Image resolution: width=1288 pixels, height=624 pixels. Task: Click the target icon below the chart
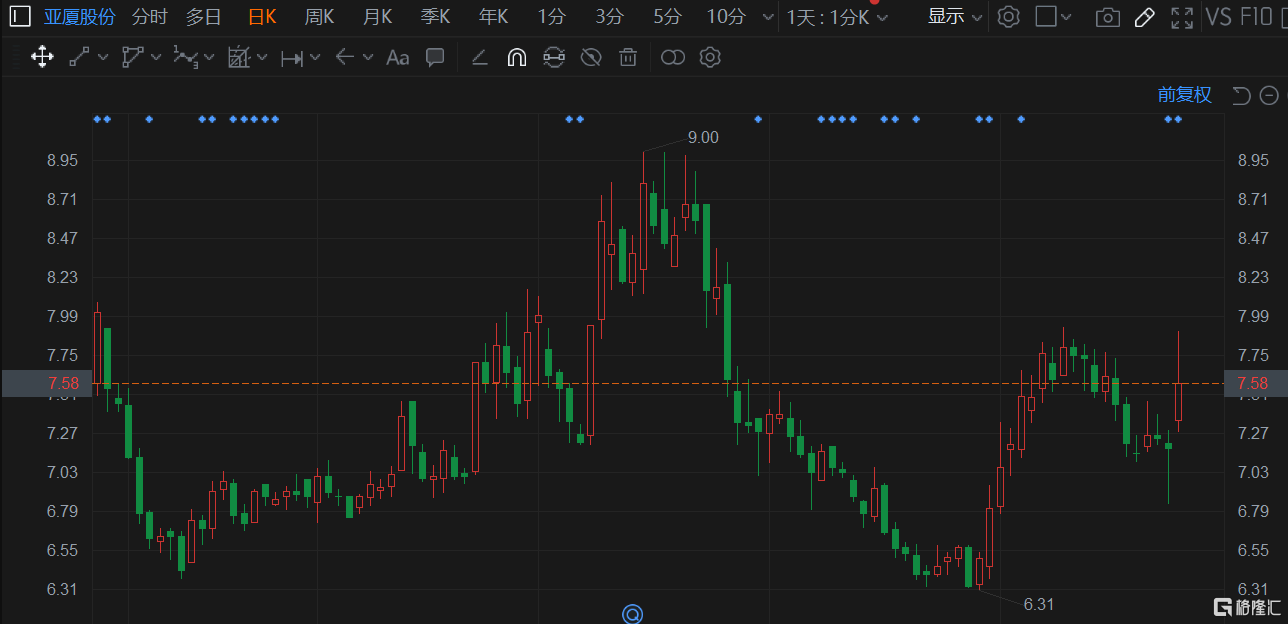(632, 613)
